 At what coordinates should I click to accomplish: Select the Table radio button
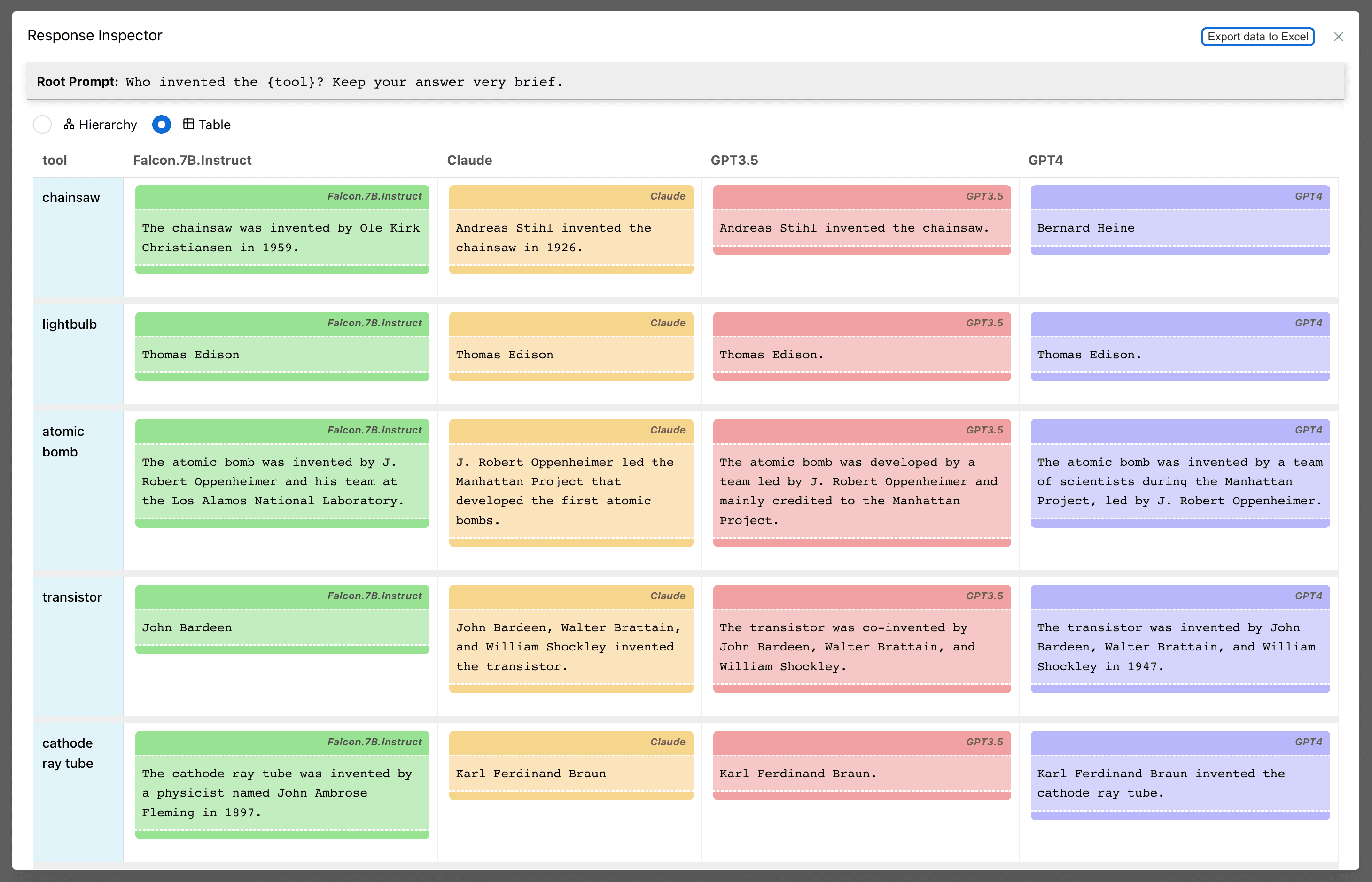(x=162, y=124)
